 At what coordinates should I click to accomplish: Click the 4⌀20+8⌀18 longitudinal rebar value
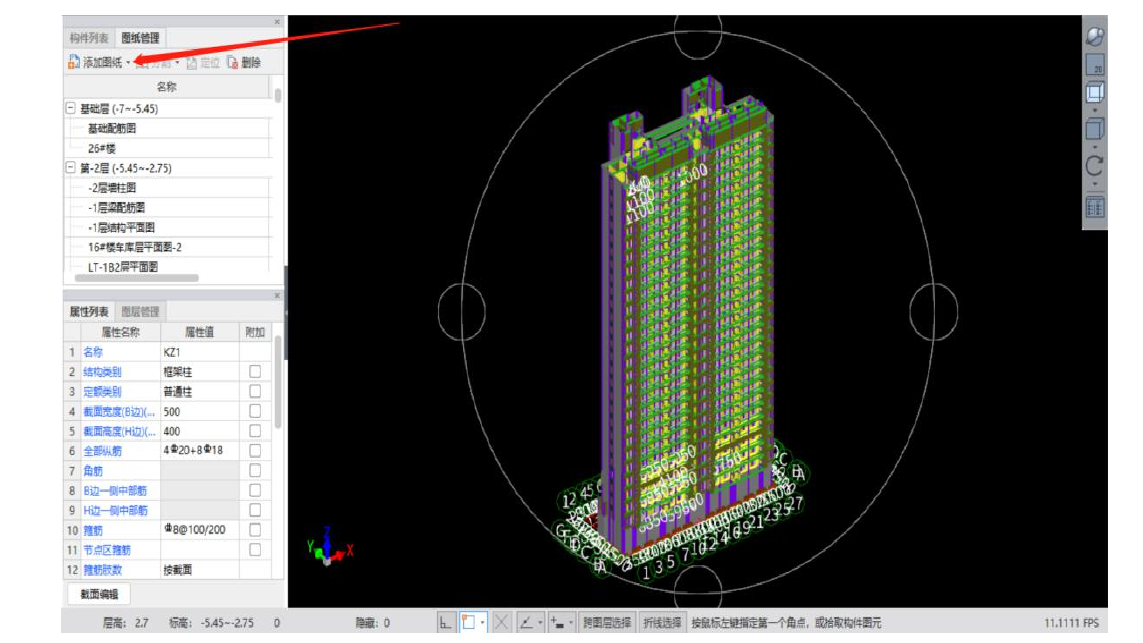(200, 451)
